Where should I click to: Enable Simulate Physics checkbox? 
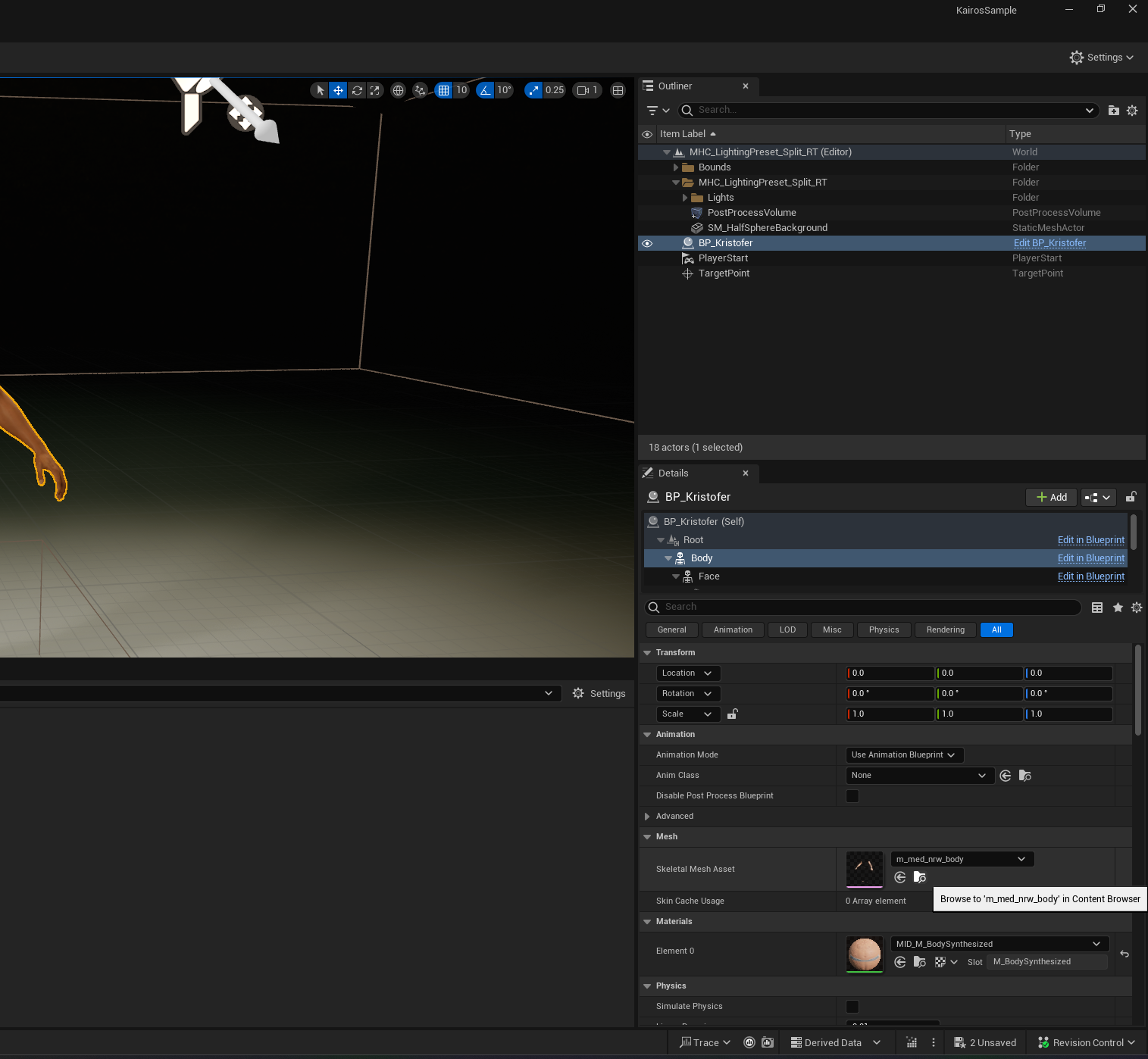852,1007
